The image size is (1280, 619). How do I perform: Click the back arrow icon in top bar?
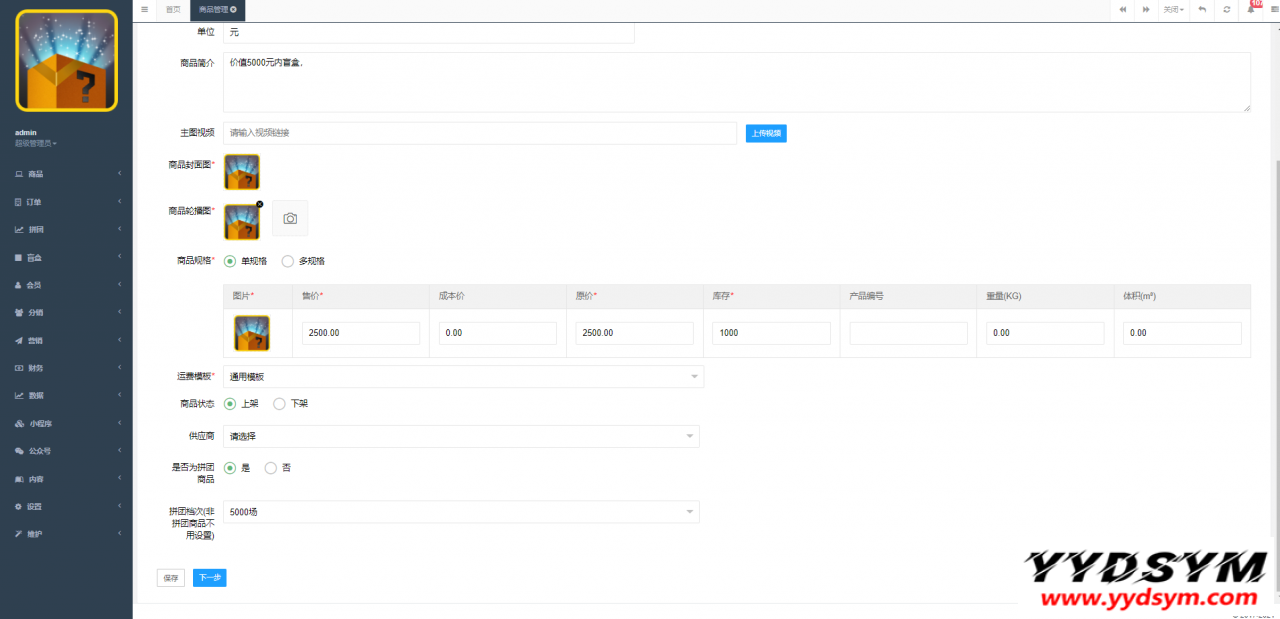coord(1202,9)
